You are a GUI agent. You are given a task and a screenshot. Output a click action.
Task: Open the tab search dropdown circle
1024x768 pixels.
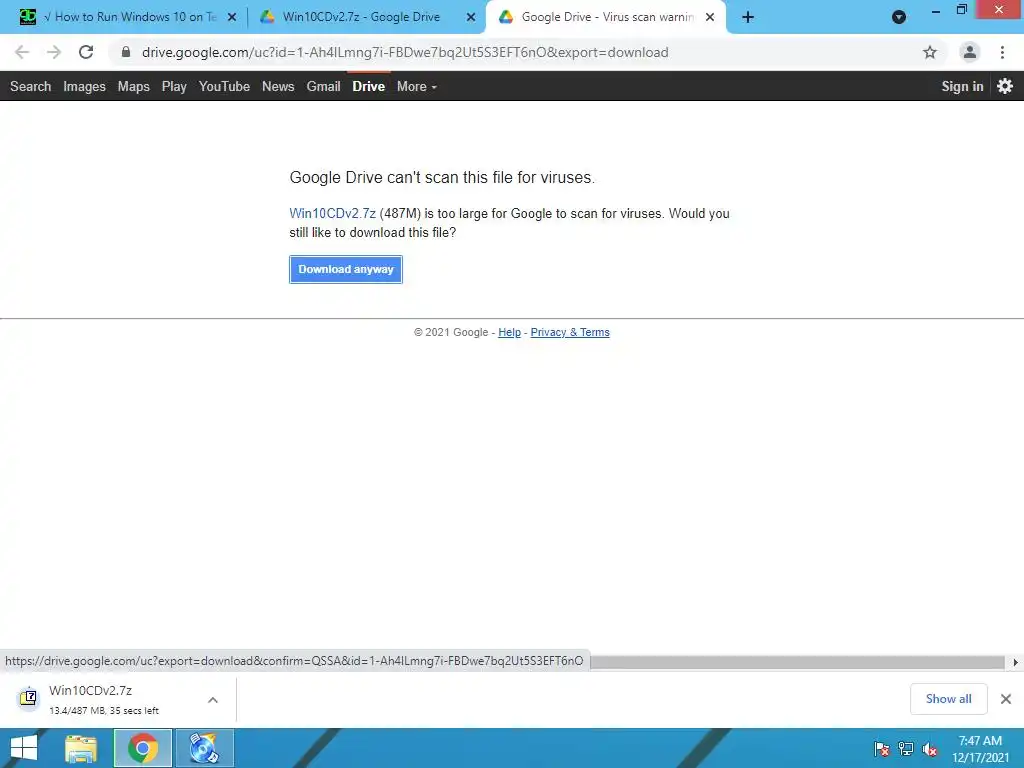899,18
